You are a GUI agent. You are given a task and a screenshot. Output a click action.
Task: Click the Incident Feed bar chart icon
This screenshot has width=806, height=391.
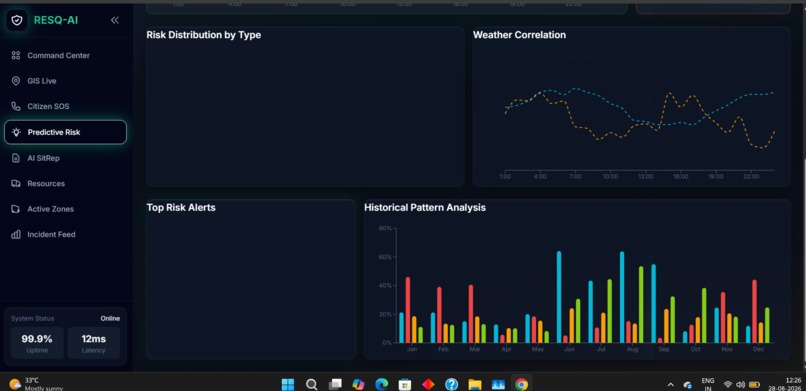(16, 235)
